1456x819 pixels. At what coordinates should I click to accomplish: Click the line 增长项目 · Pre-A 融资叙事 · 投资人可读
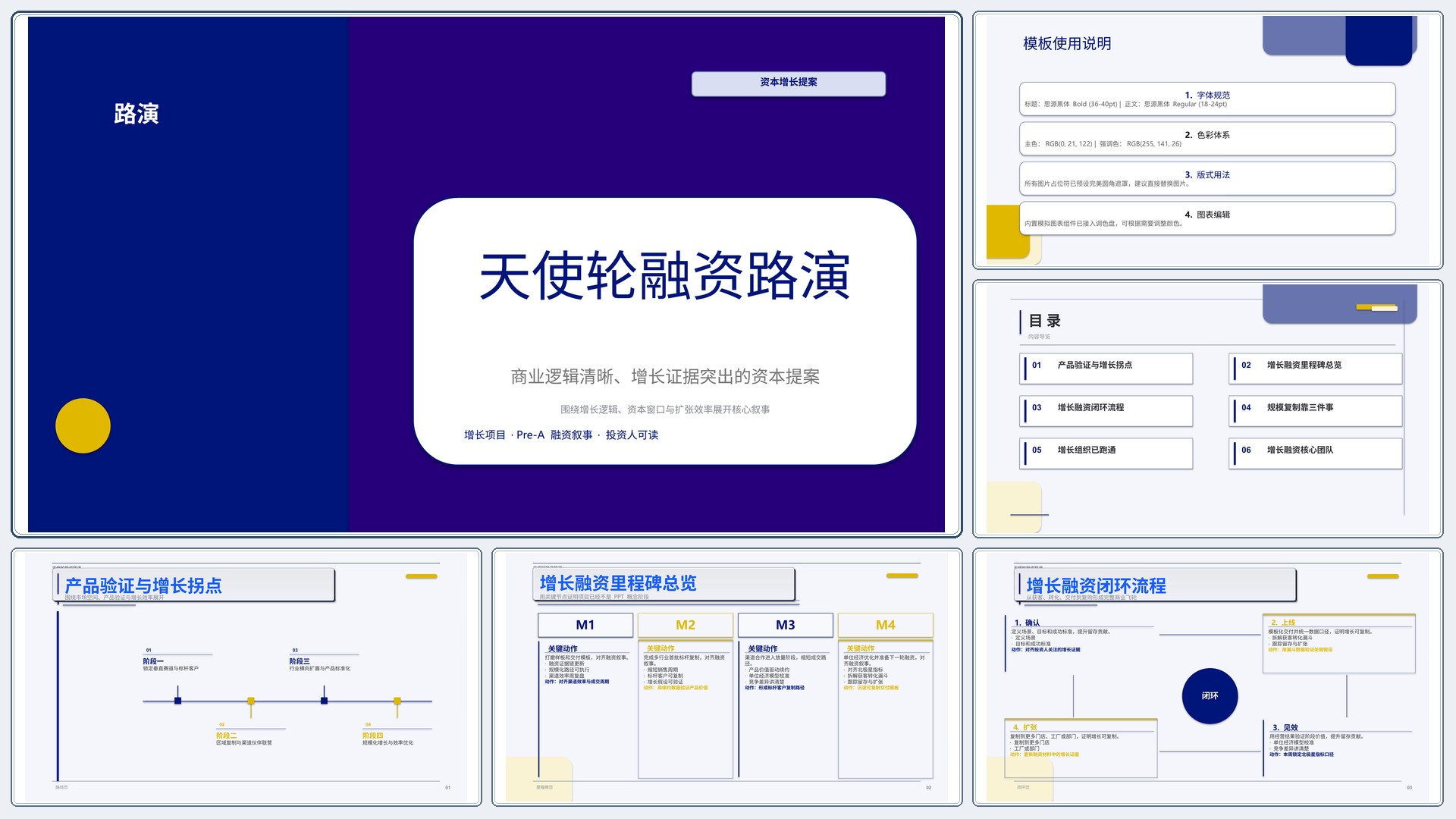tap(561, 435)
